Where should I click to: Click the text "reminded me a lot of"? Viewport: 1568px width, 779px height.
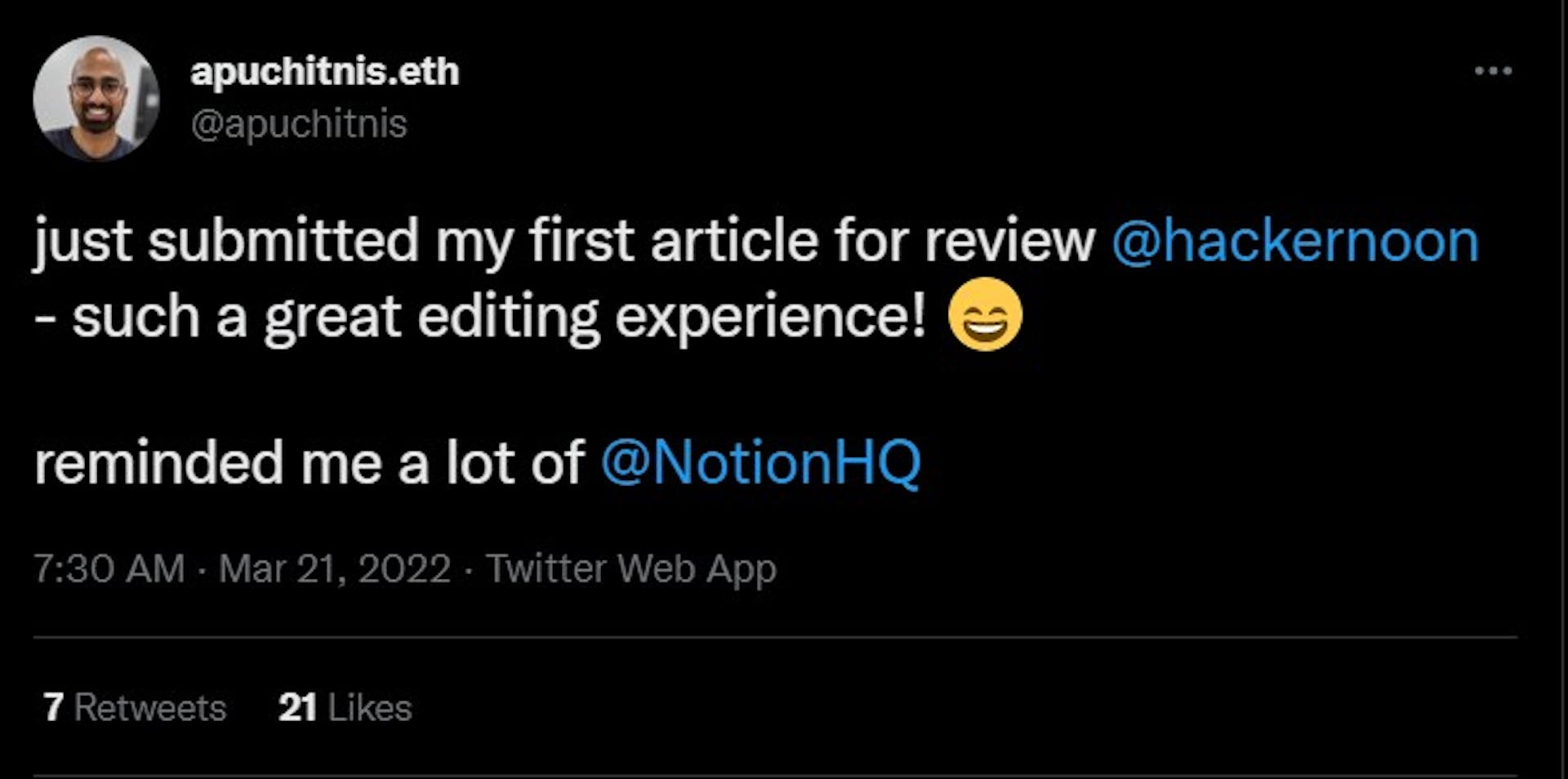(309, 462)
